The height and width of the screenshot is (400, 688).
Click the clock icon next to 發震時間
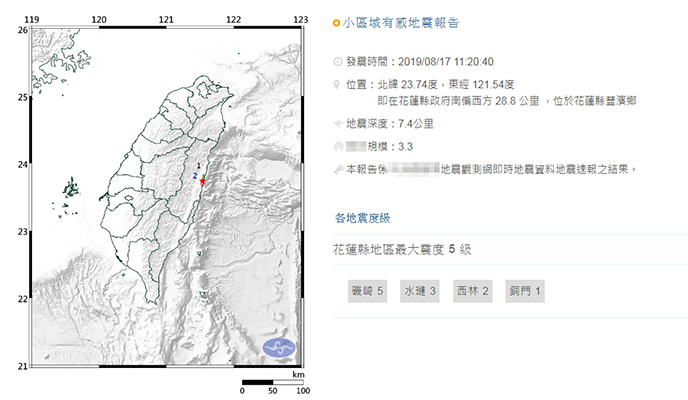click(337, 61)
